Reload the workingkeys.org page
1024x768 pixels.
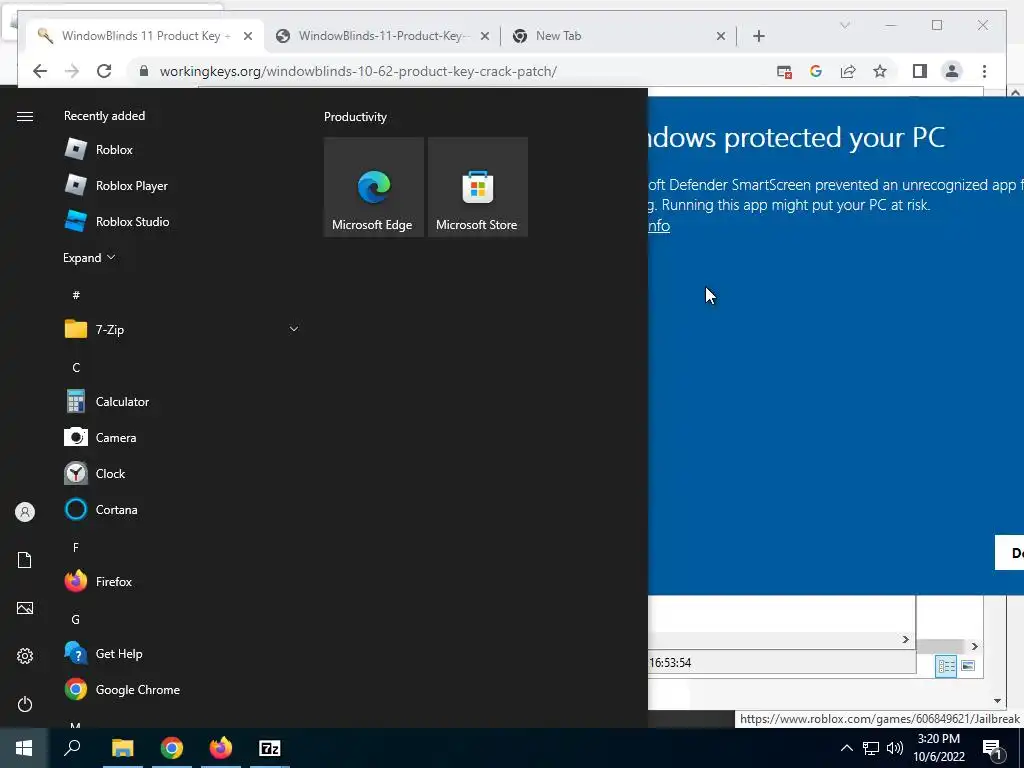[x=104, y=71]
